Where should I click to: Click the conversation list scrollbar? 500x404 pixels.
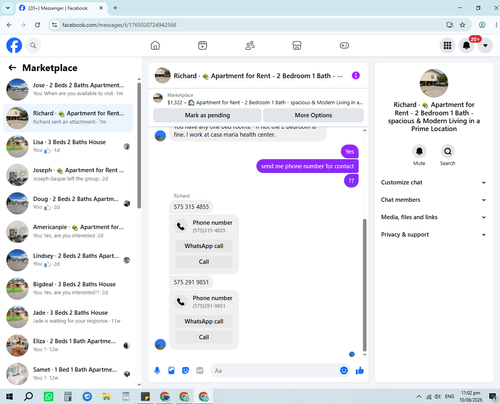[x=139, y=145]
